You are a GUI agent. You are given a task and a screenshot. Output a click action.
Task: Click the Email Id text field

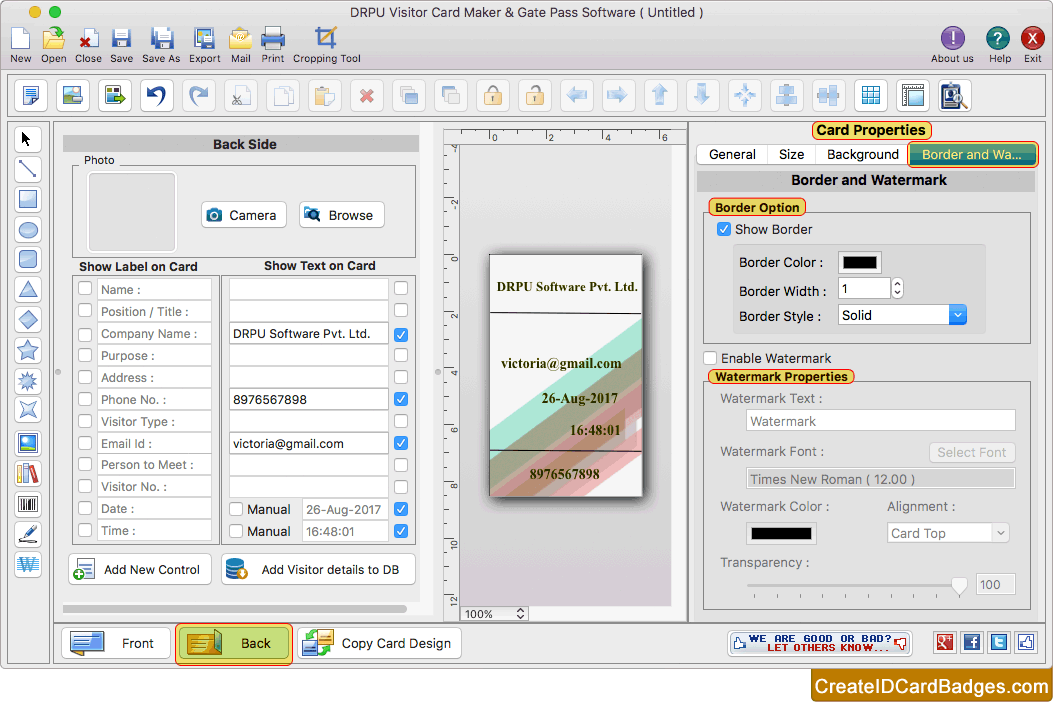point(308,443)
